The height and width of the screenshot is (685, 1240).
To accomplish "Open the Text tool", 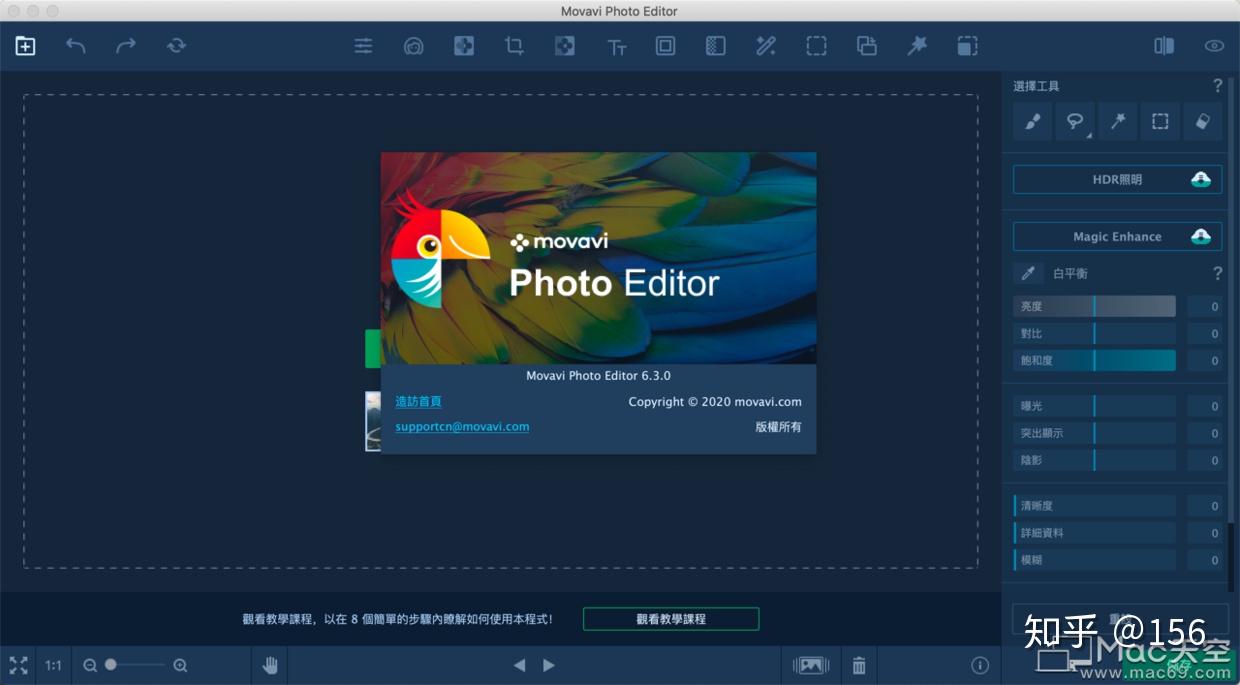I will tap(617, 47).
